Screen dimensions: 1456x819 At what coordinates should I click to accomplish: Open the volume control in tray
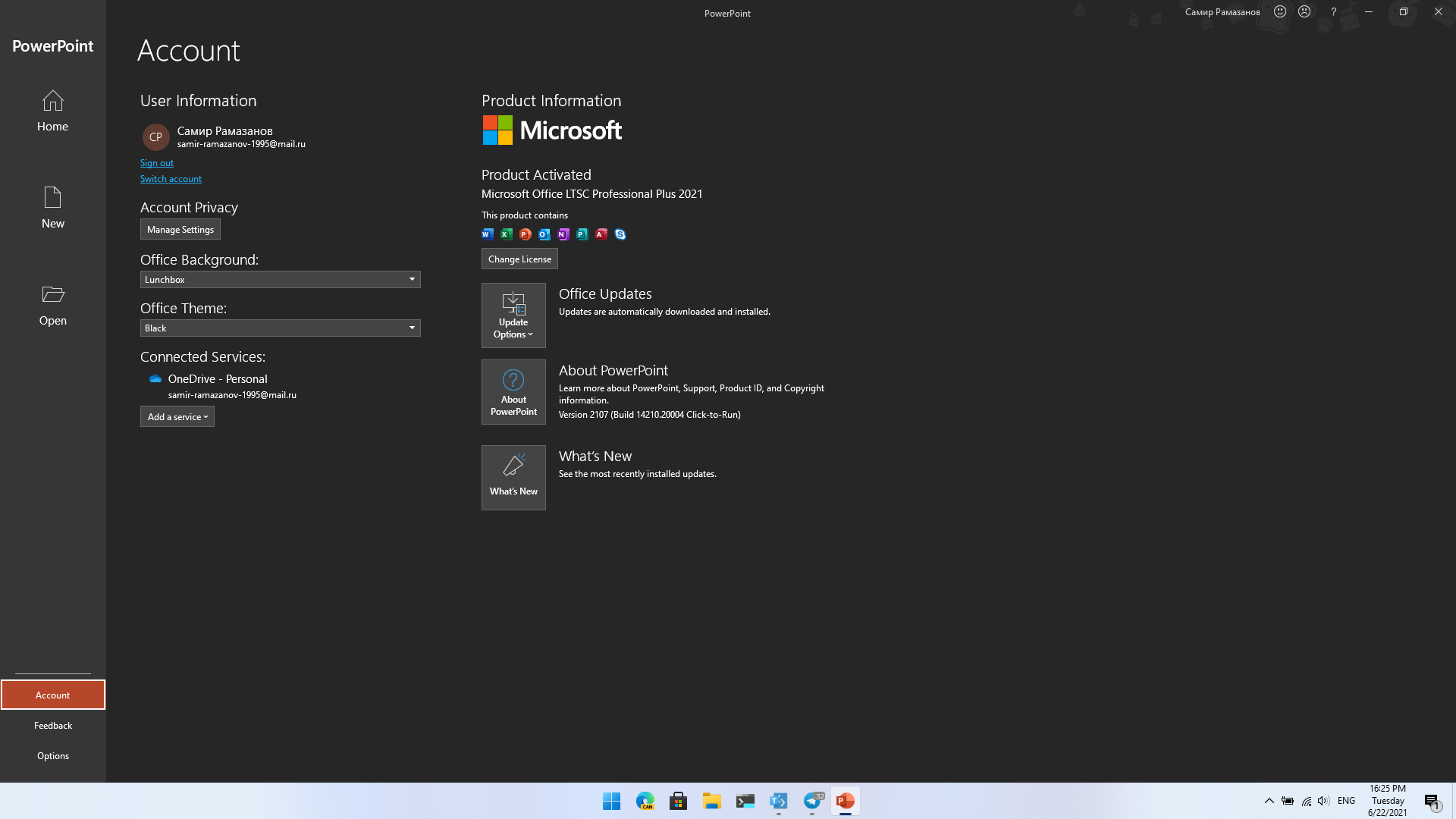point(1324,801)
